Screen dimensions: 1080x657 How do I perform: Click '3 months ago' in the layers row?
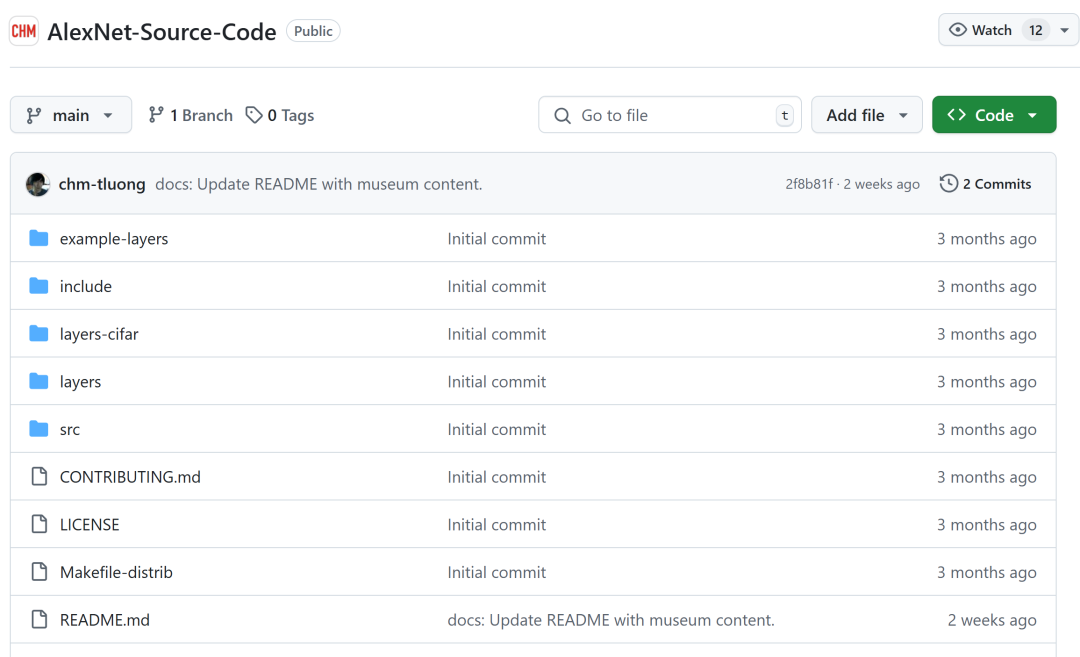[986, 382]
